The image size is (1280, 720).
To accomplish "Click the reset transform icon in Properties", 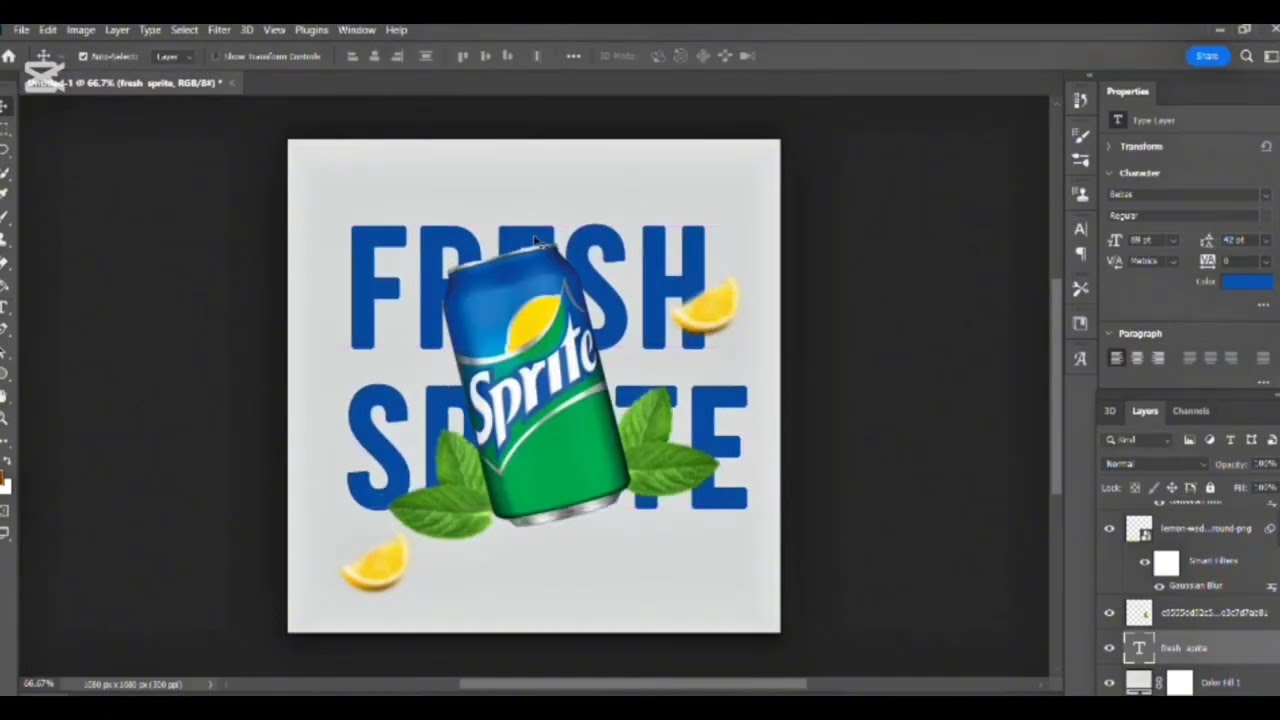I will (x=1266, y=146).
